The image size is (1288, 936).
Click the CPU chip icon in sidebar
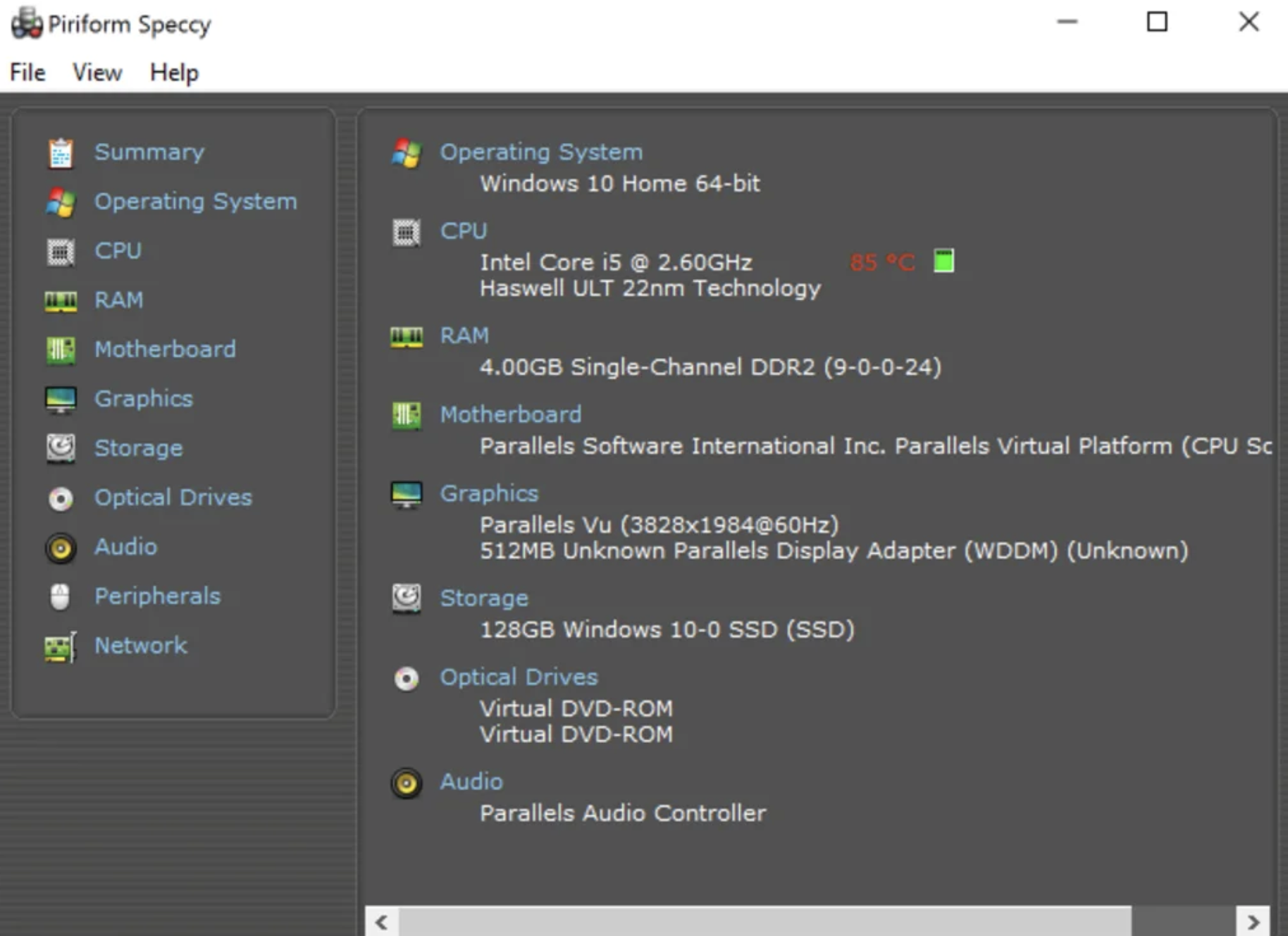pos(61,252)
